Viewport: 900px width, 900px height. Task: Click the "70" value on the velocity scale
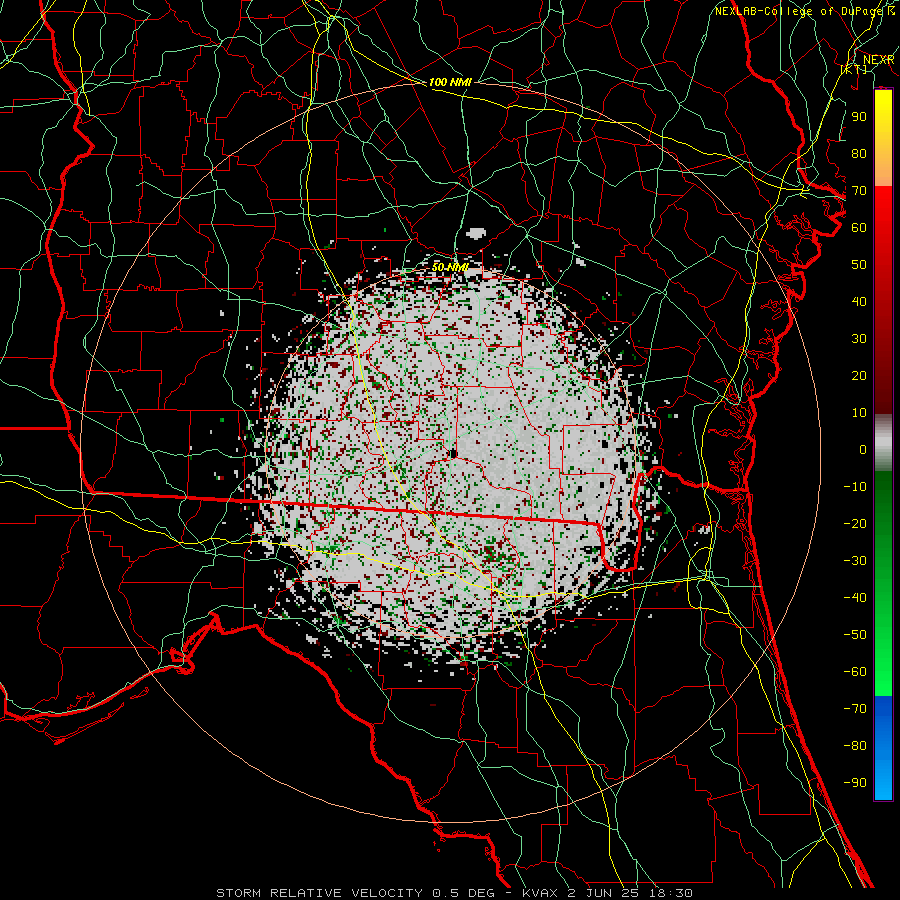tap(859, 191)
